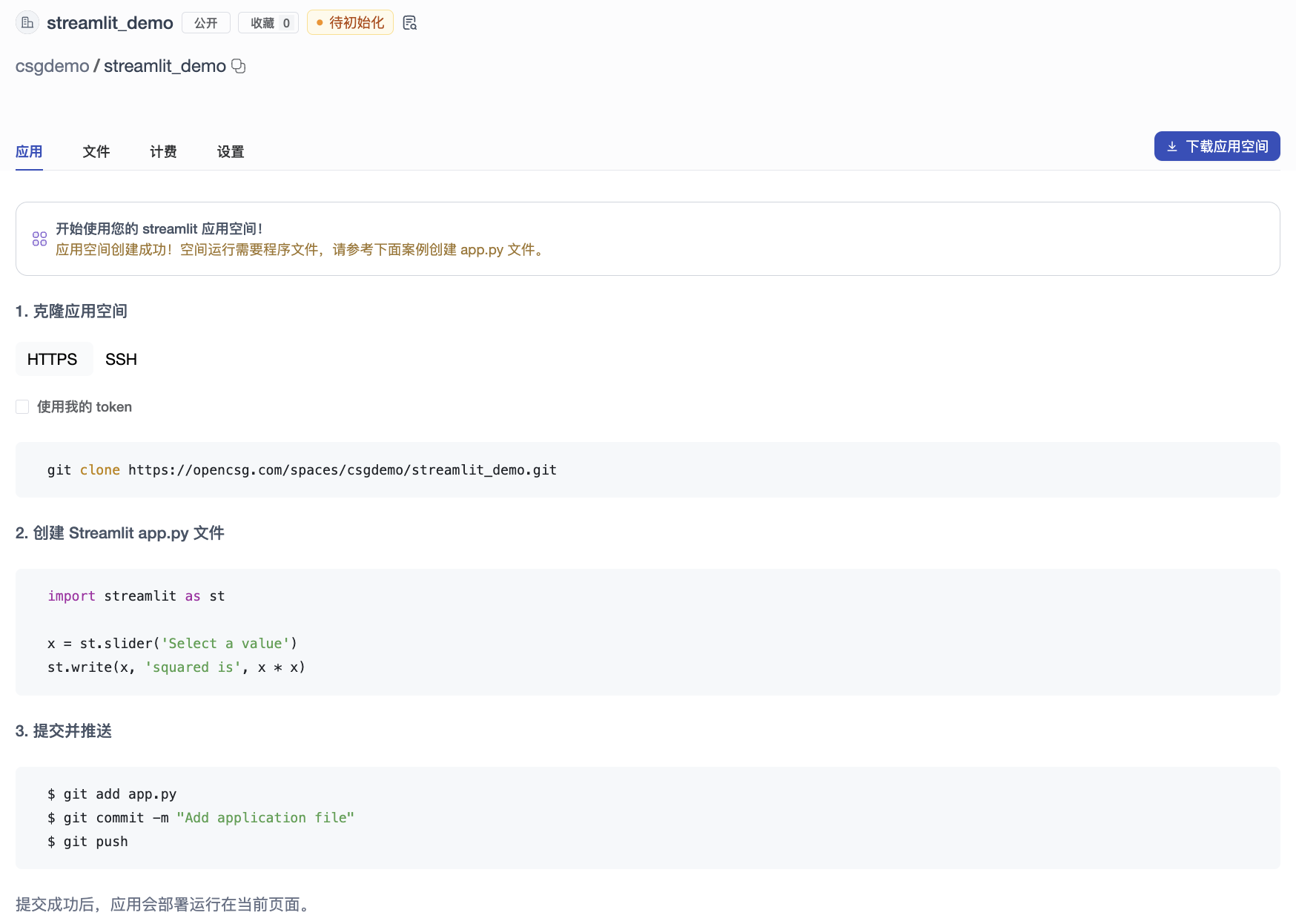1296x924 pixels.
Task: Click the 公开 visibility badge
Action: 205,23
